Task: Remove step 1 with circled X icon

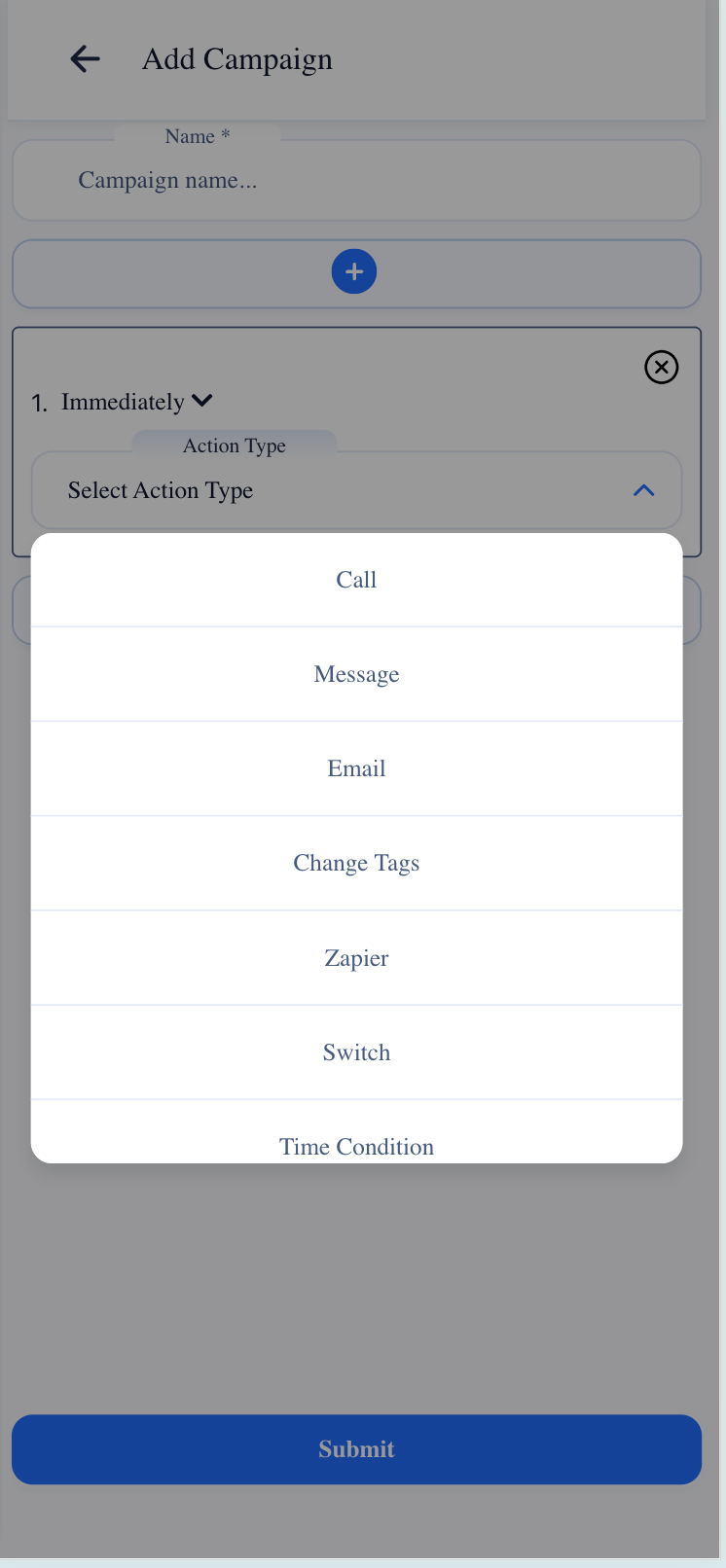Action: click(x=662, y=367)
